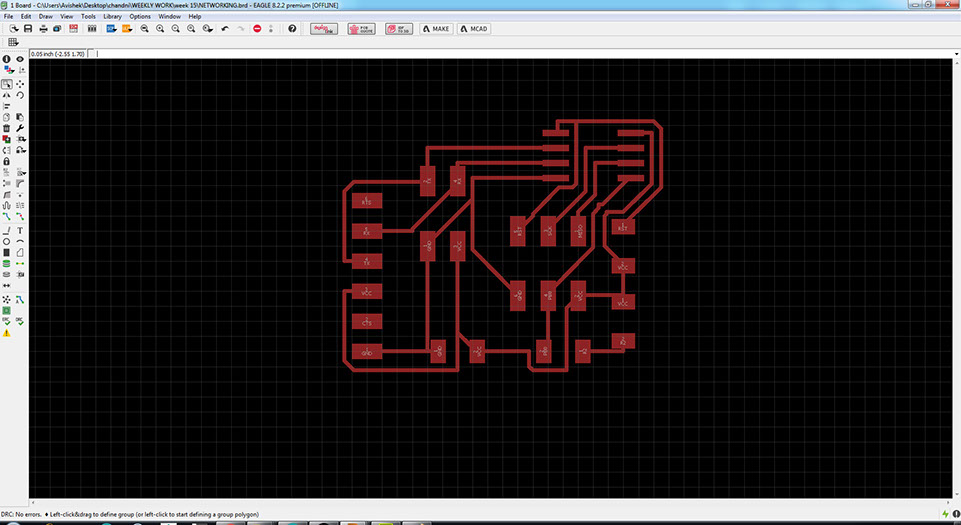
Task: Select the Copy tool
Action: coord(6,117)
